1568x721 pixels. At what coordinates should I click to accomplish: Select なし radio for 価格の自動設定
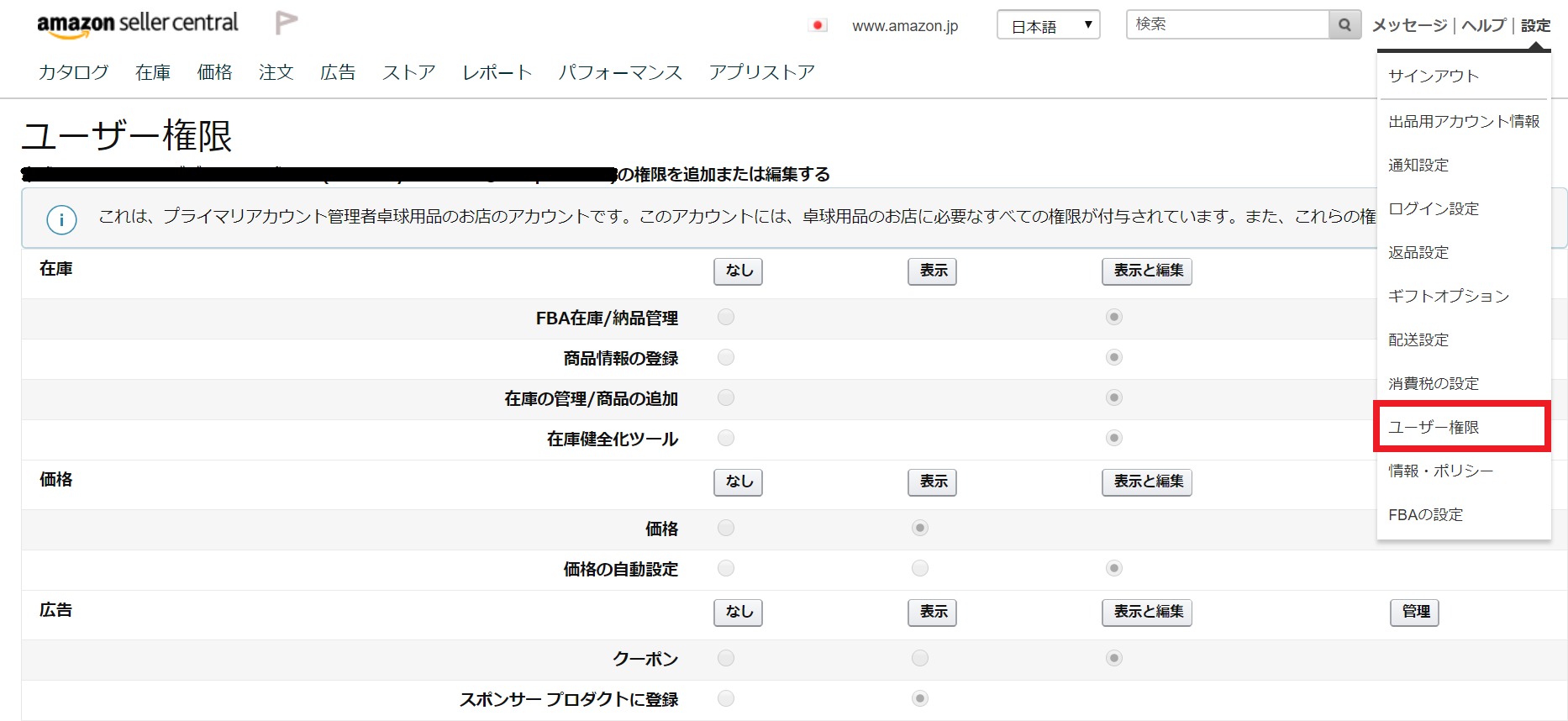click(x=726, y=568)
